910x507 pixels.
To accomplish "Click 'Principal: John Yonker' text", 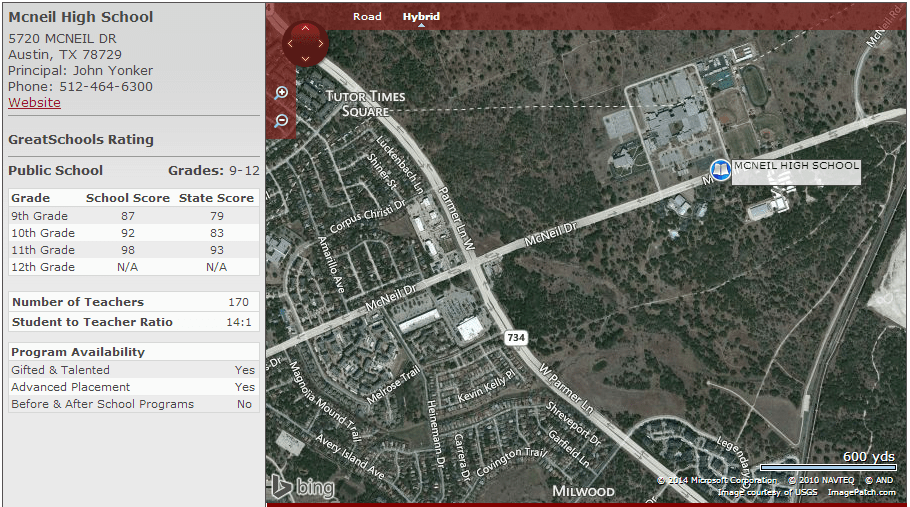I will point(81,71).
